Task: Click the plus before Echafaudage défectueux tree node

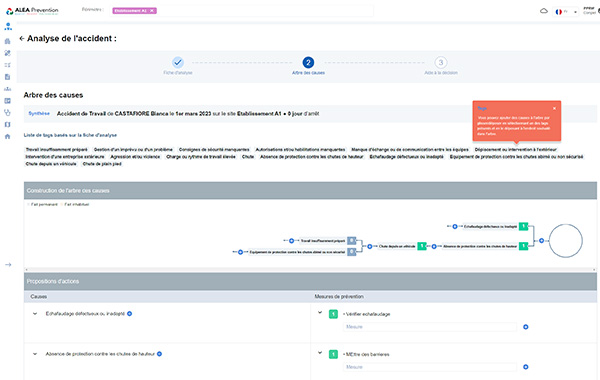Action: [455, 227]
